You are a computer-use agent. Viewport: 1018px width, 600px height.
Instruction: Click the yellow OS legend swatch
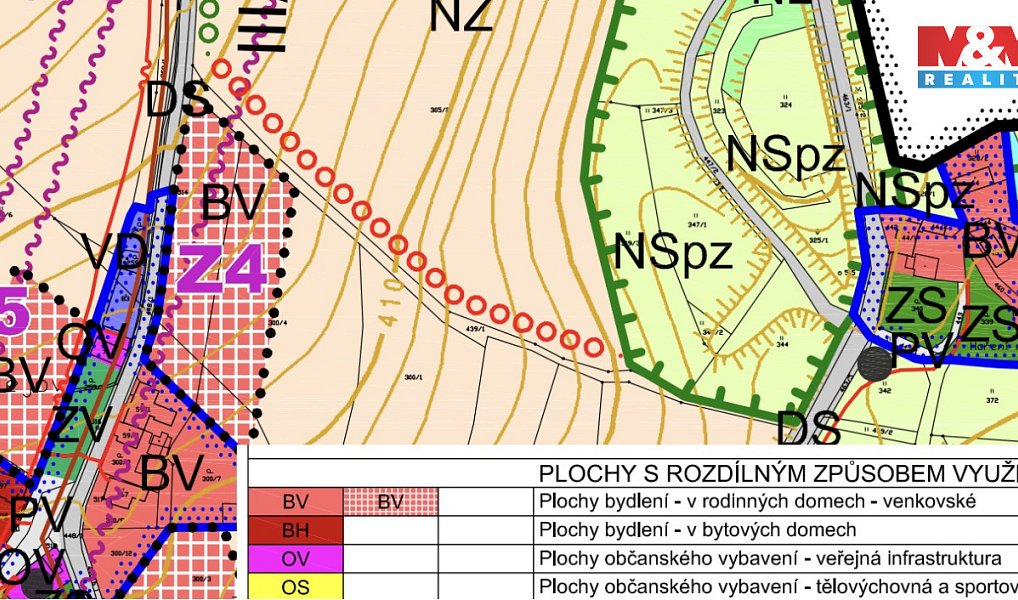[295, 587]
